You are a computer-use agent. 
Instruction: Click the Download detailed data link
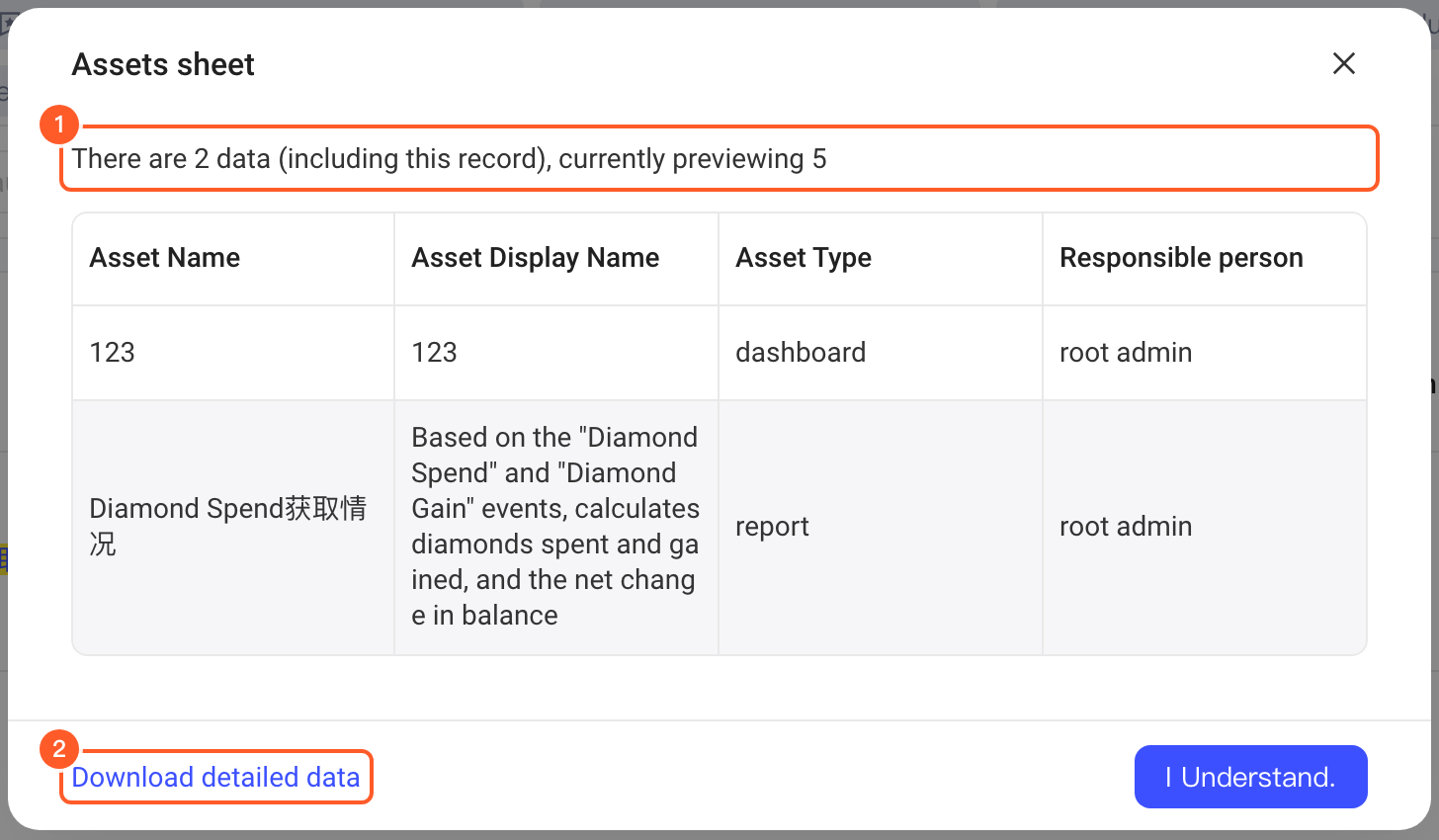(x=215, y=777)
